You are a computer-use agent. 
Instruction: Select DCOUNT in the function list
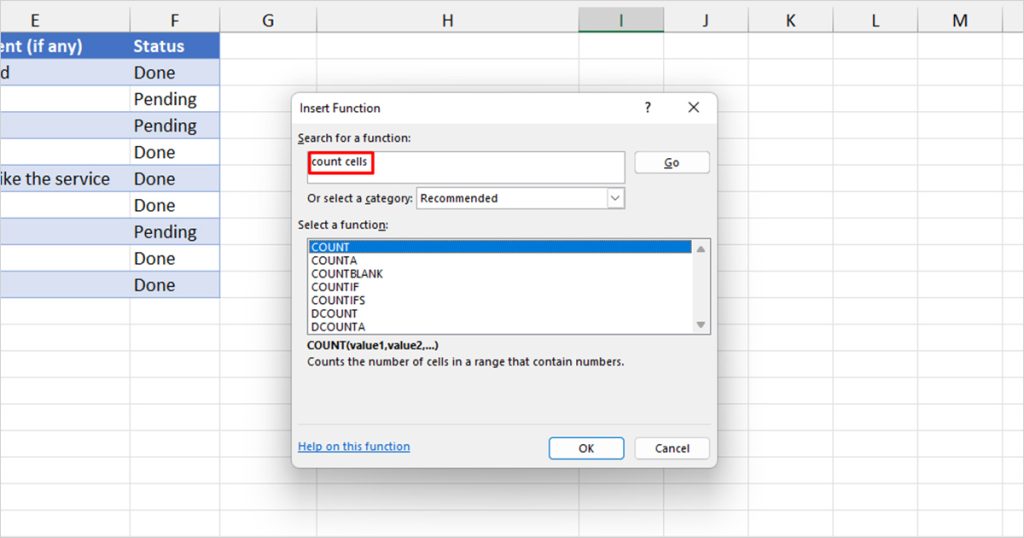pyautogui.click(x=500, y=313)
